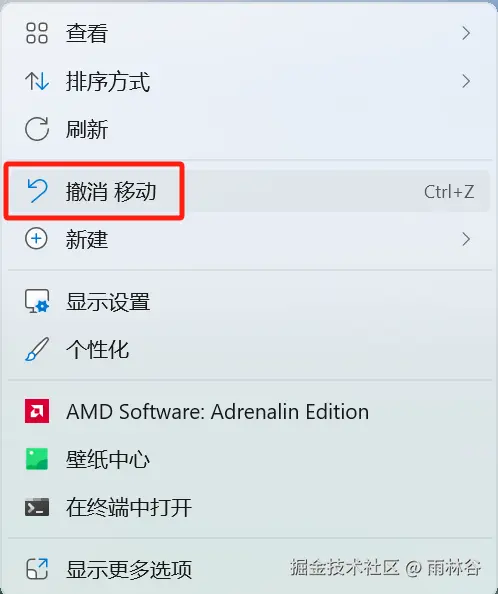Viewport: 498px width, 594px height.
Task: Click the circular refresh arrow icon
Action: pyautogui.click(x=37, y=129)
